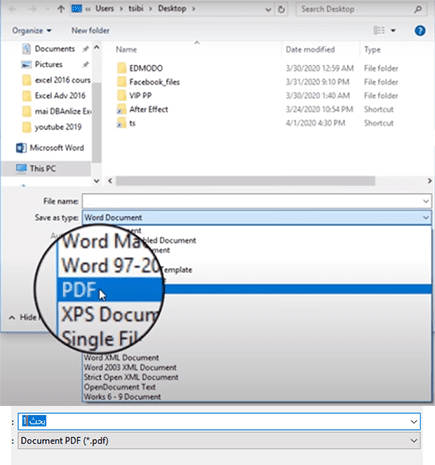Click the Microsoft Word icon in sidebar
The width and height of the screenshot is (435, 465).
click(x=21, y=148)
